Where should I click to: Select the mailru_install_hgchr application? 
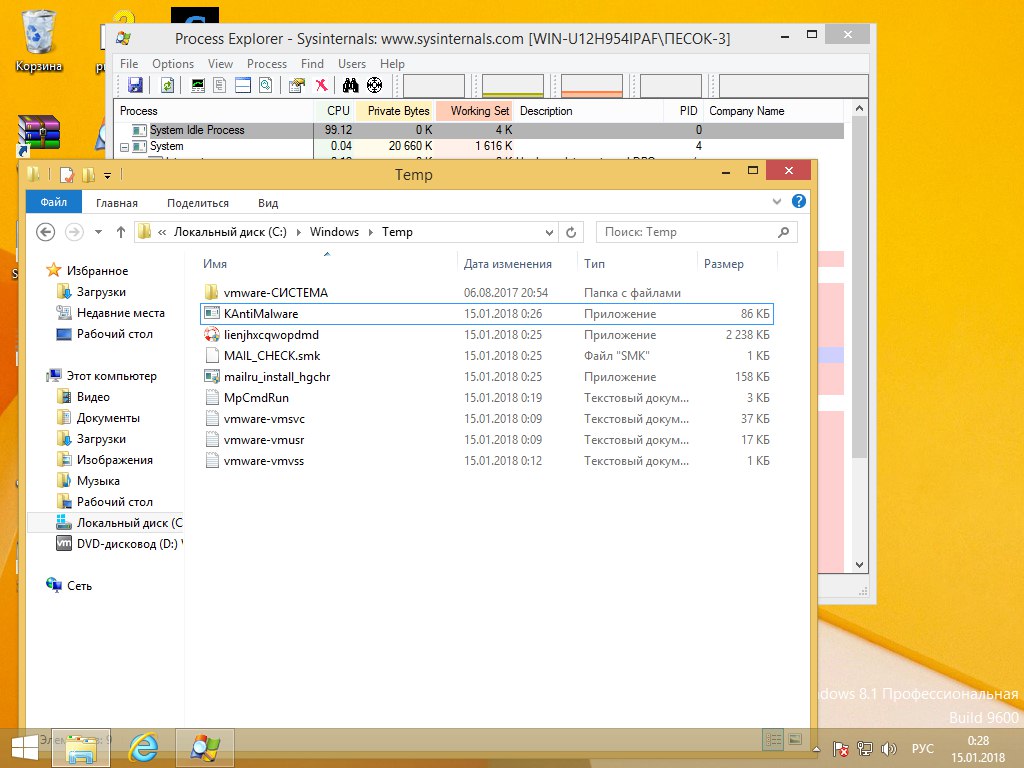pos(487,377)
